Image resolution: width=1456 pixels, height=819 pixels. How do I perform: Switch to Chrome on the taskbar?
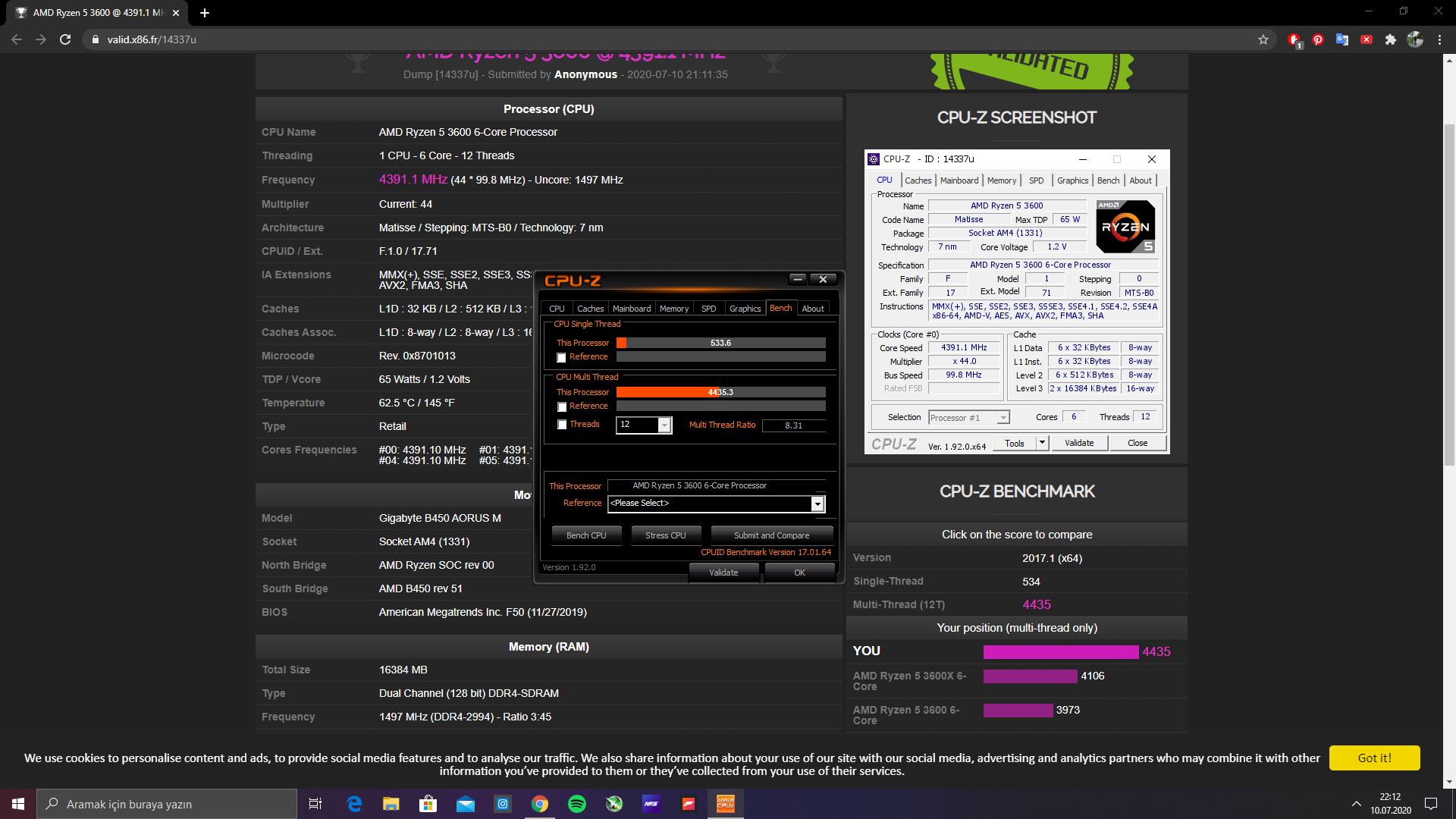tap(540, 804)
